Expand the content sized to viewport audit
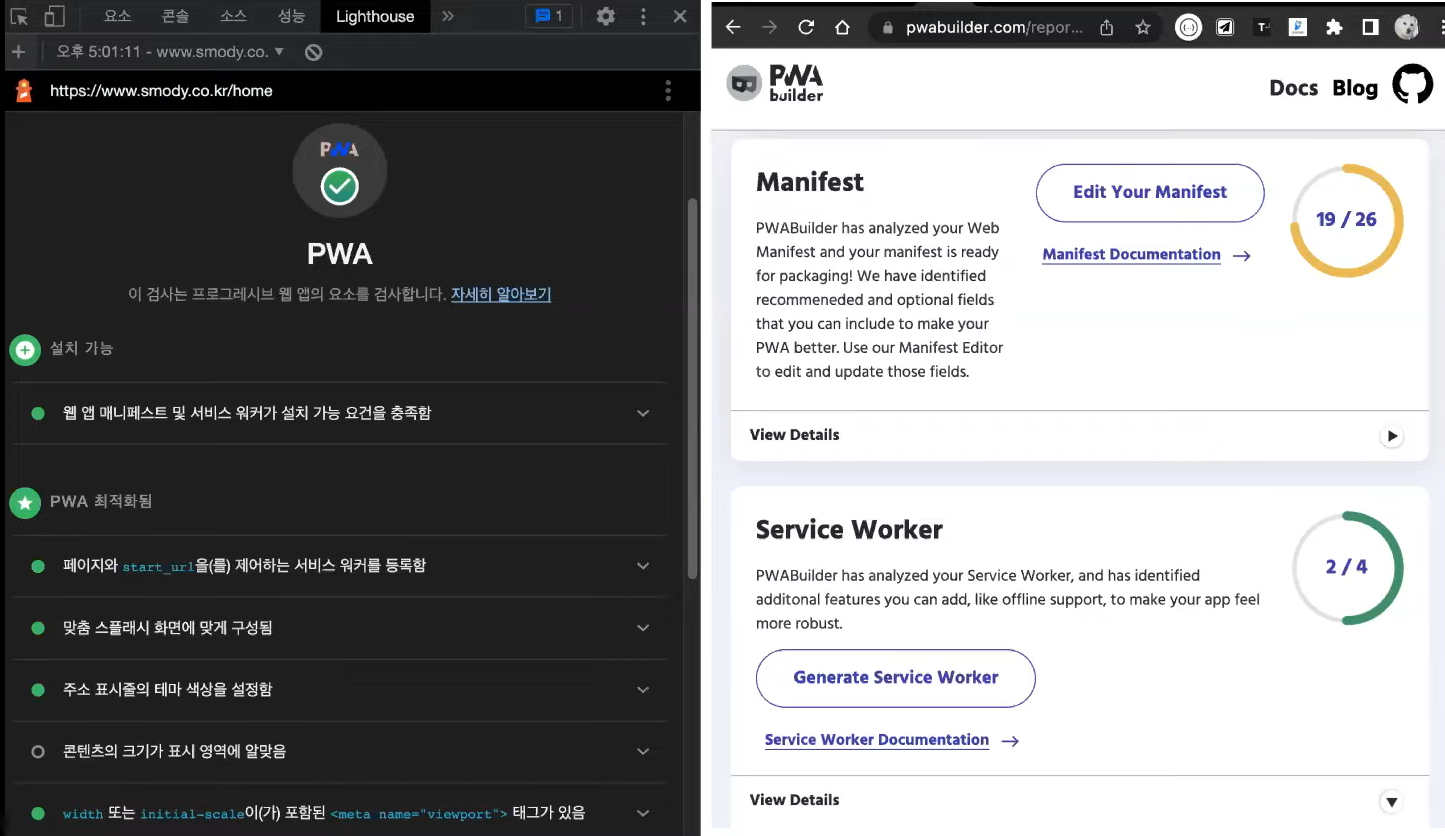Viewport: 1445px width, 836px height. 340,752
